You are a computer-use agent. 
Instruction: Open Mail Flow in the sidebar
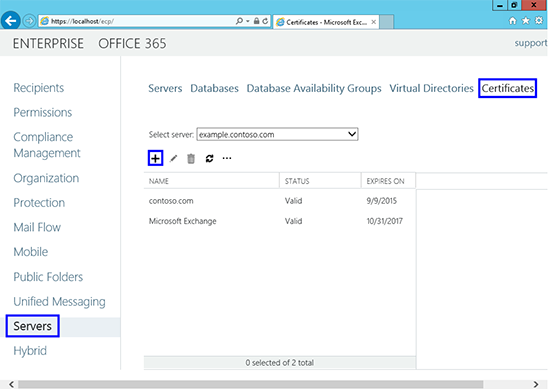coord(37,228)
